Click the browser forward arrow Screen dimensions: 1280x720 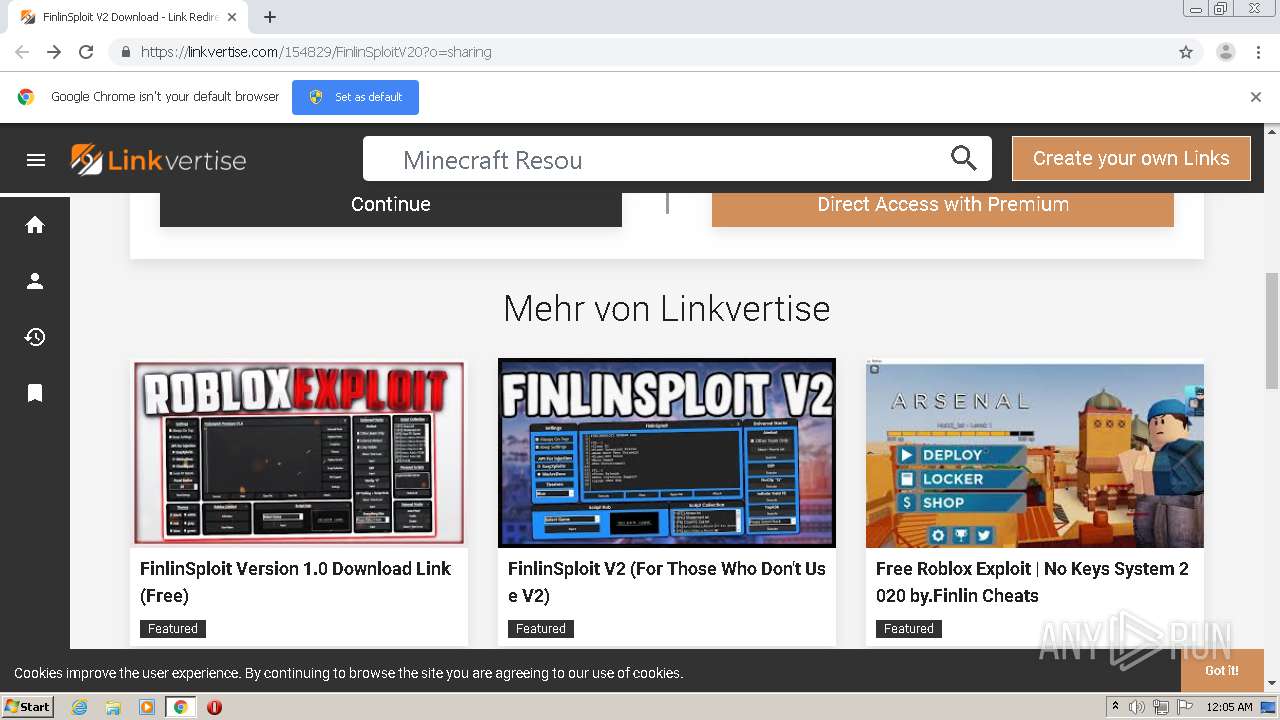(54, 52)
